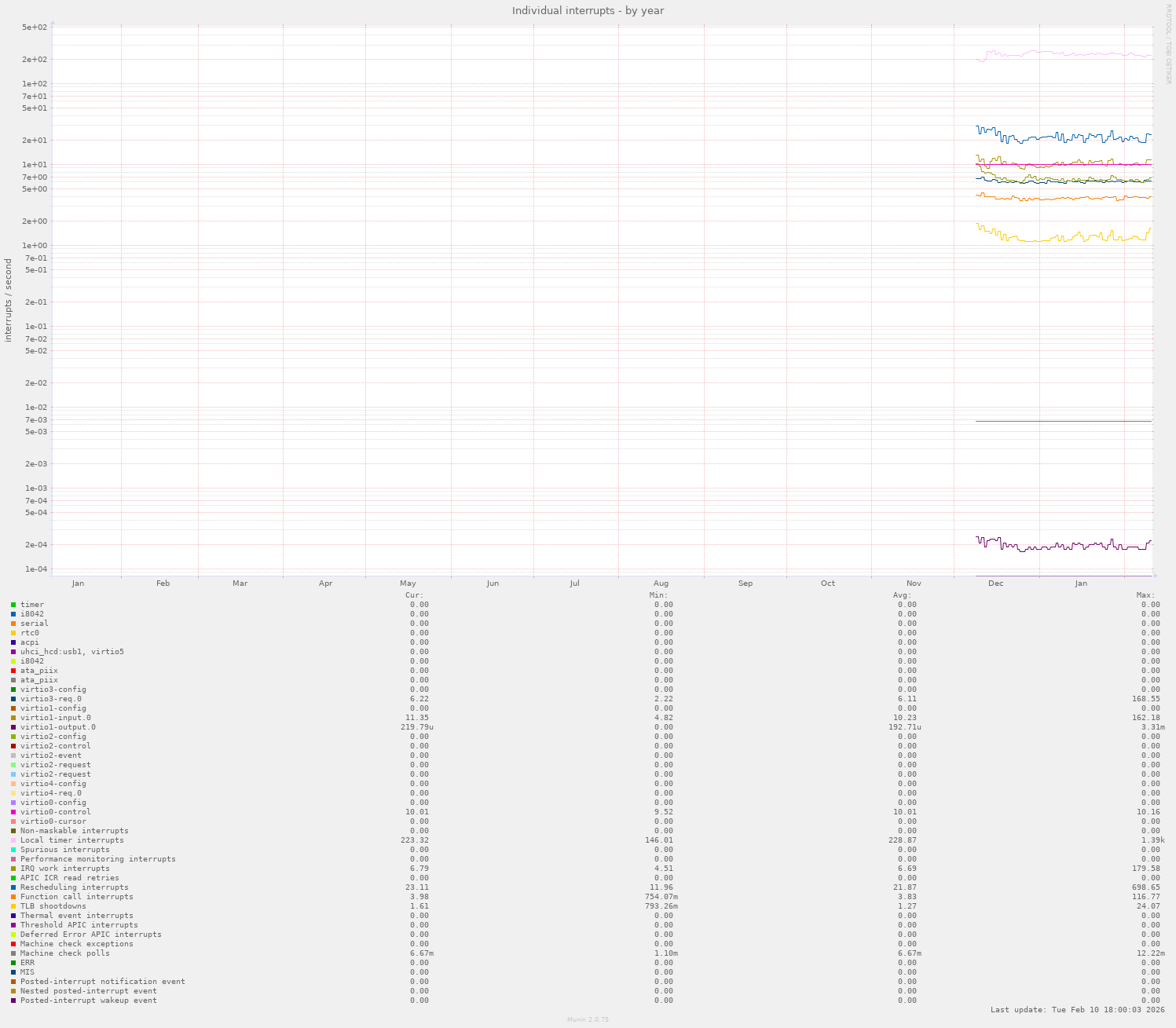Click the virtio3-req.0 legend color swatch
Viewport: 1176px width, 1028px height.
point(13,699)
